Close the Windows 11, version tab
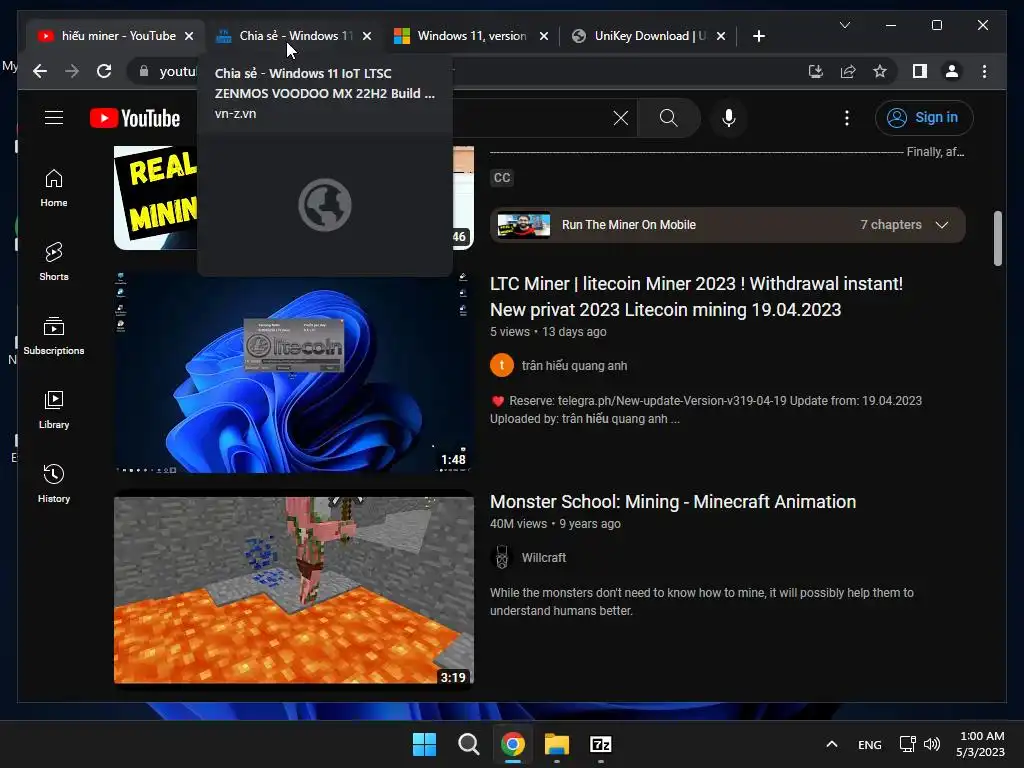The height and width of the screenshot is (768, 1024). pos(543,36)
